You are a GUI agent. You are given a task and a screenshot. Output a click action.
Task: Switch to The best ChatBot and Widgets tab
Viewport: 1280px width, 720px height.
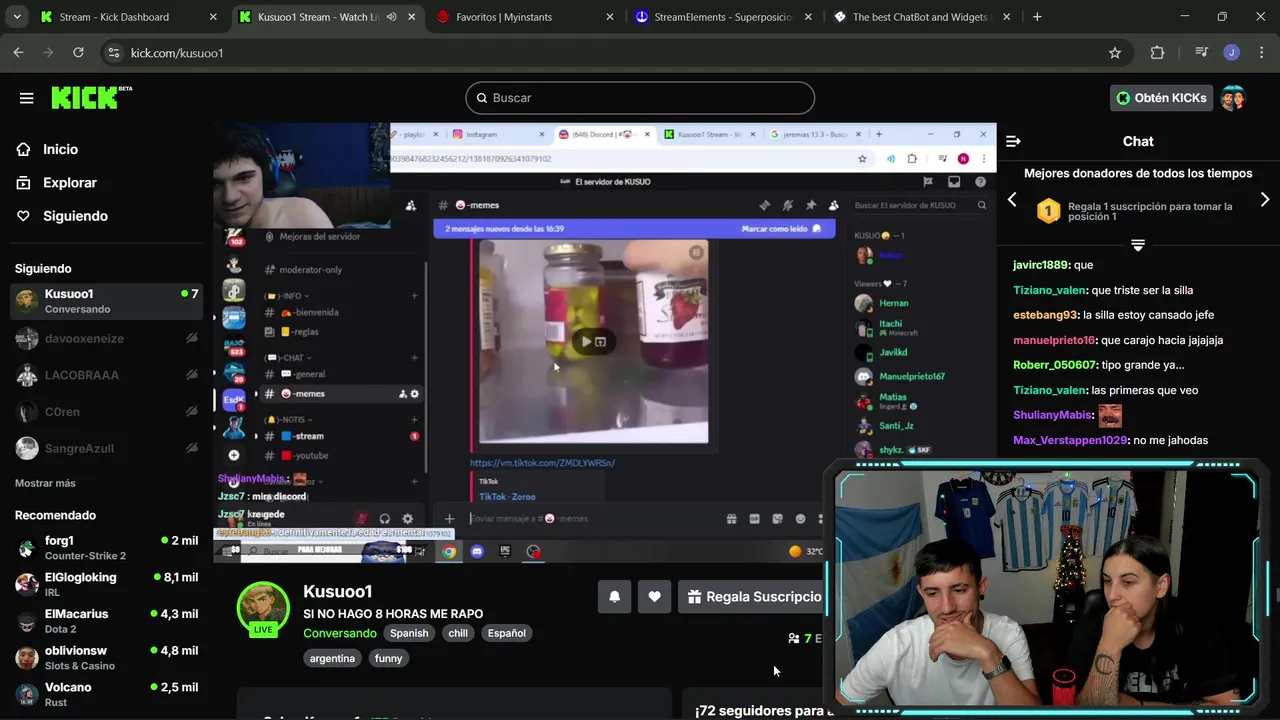920,17
